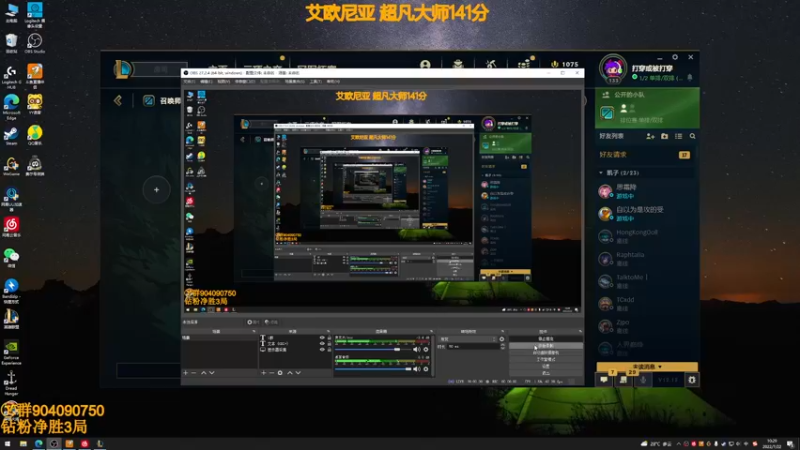Image resolution: width=800 pixels, height=450 pixels.
Task: Open OBS 视图 menu
Action: 223,82
